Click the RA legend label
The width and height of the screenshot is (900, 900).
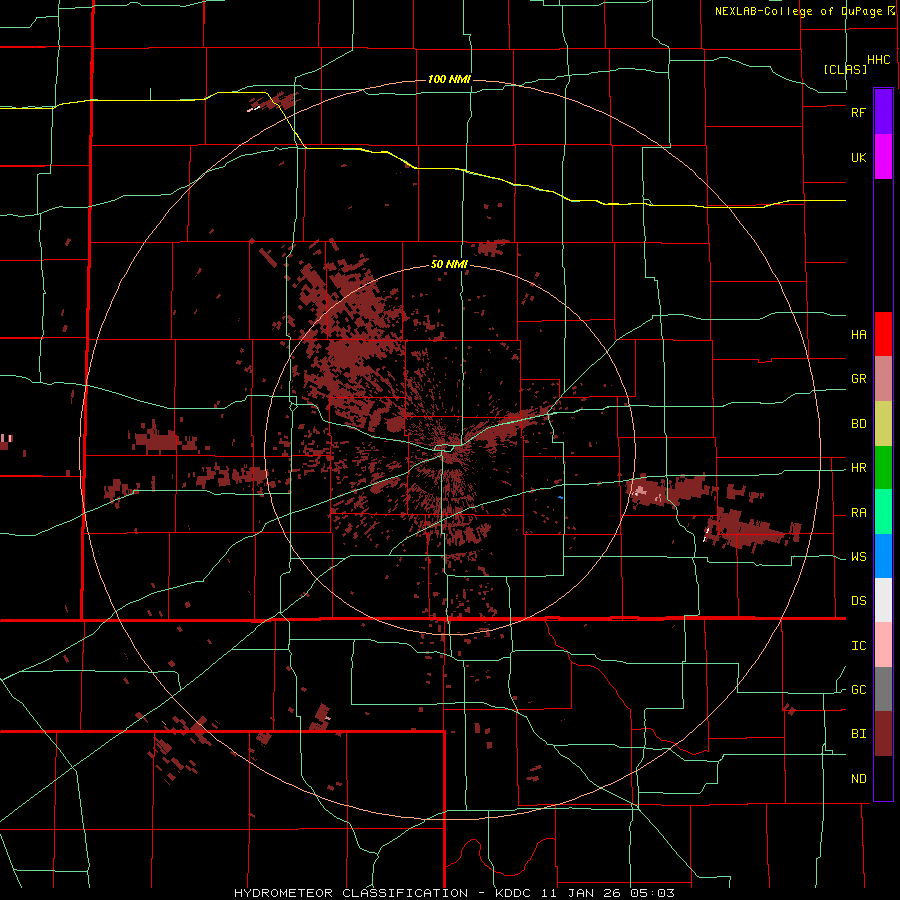(858, 513)
